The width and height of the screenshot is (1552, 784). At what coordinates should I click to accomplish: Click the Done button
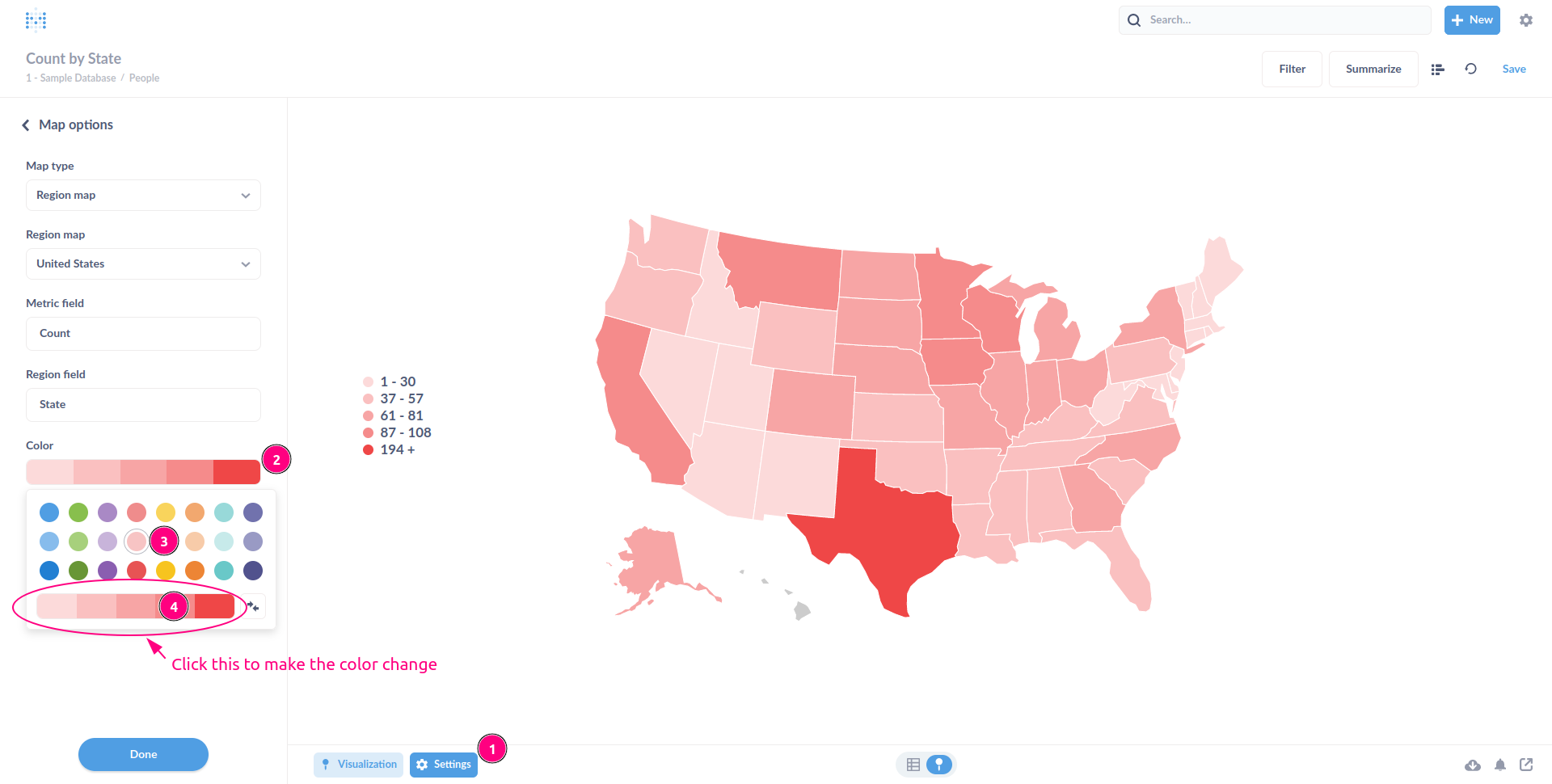click(143, 754)
